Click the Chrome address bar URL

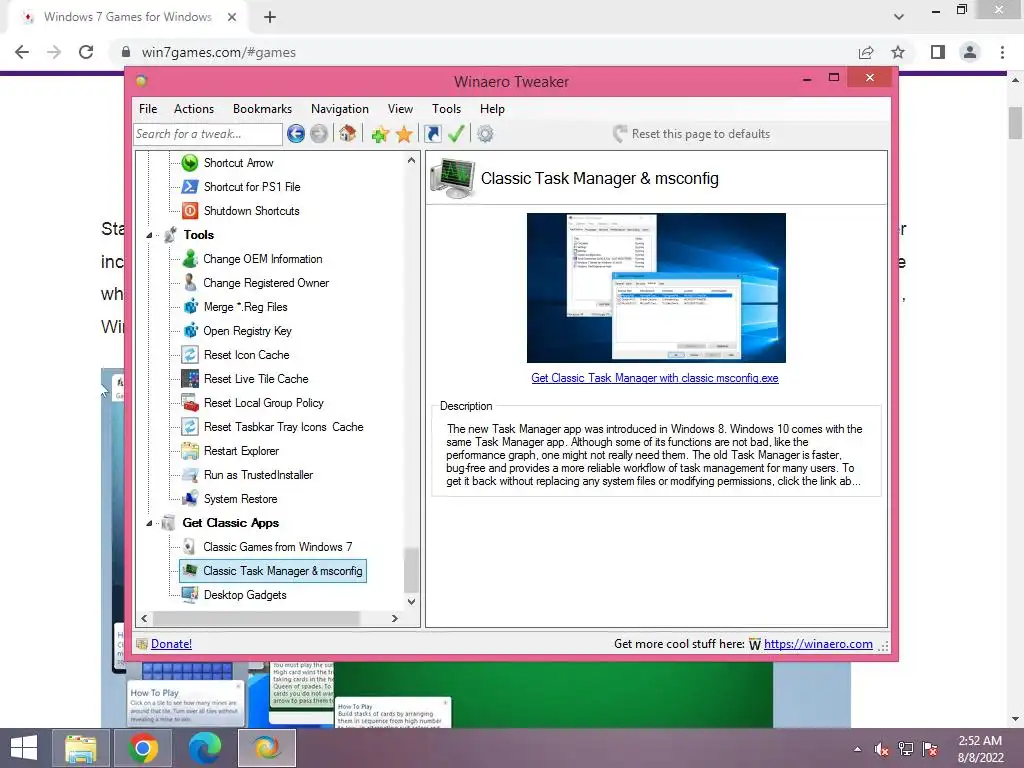[x=219, y=52]
